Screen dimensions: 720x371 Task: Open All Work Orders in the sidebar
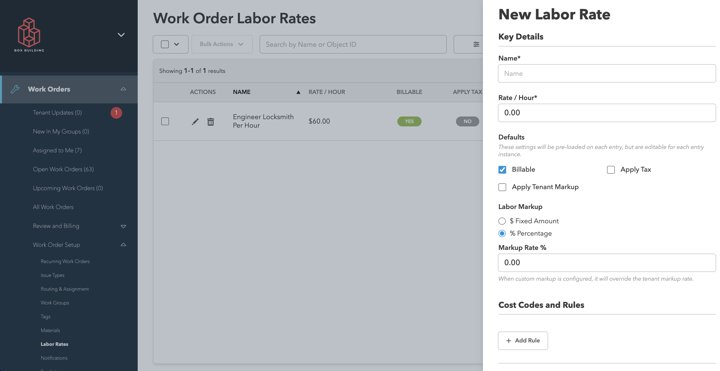[53, 207]
